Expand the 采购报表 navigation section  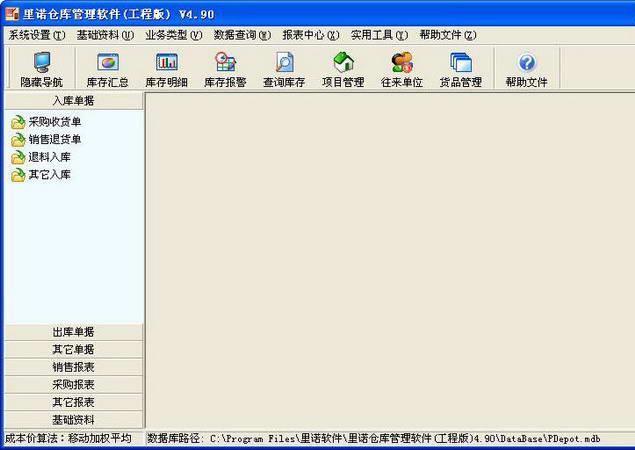[x=74, y=385]
